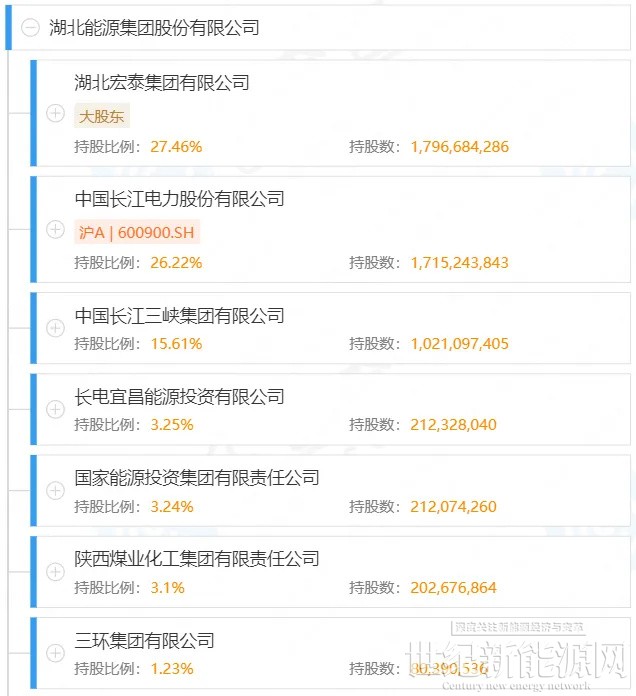Open 中国长江三峡集团有限公司 company link

[180, 316]
